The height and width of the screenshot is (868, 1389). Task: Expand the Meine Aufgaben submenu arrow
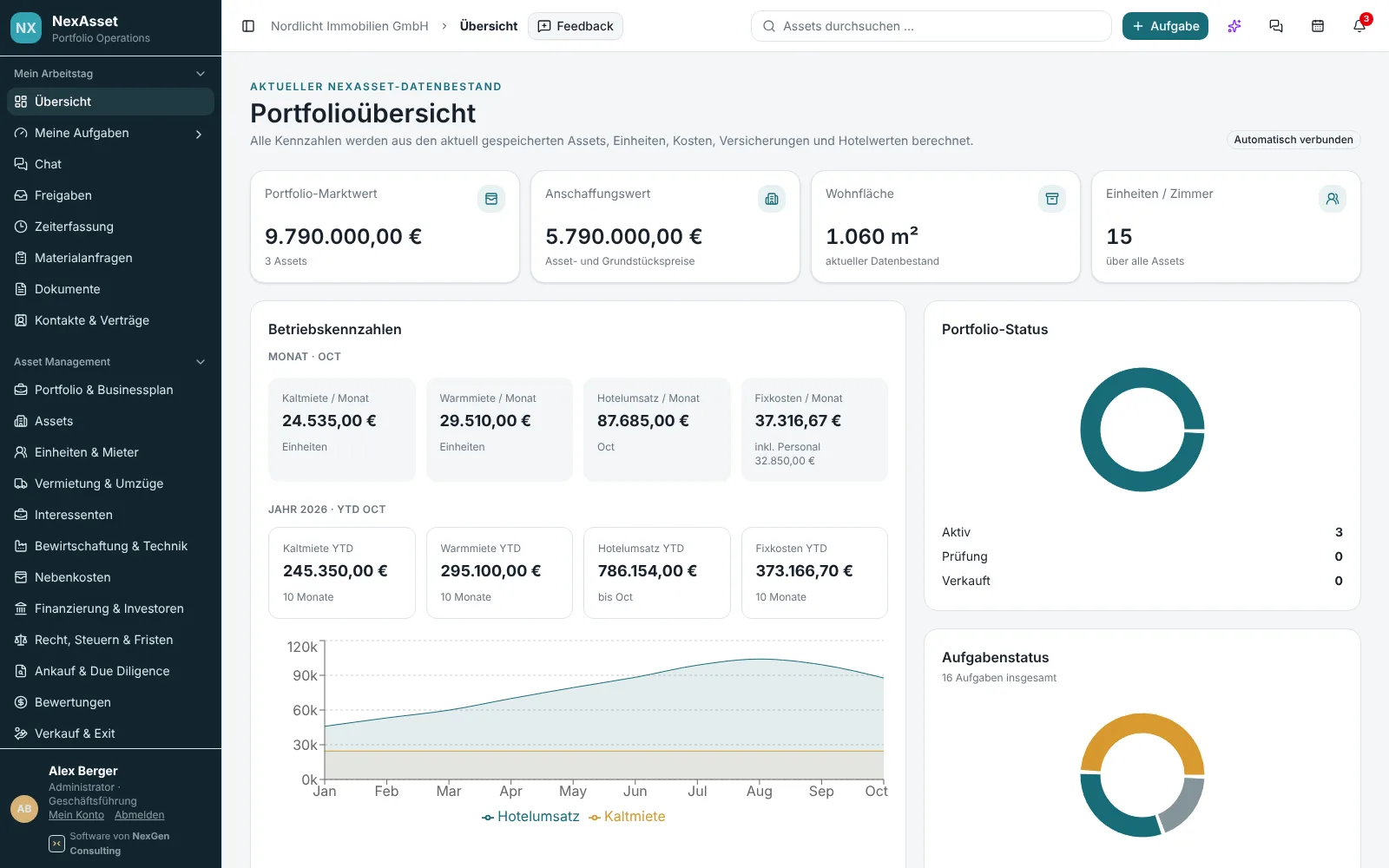point(199,134)
